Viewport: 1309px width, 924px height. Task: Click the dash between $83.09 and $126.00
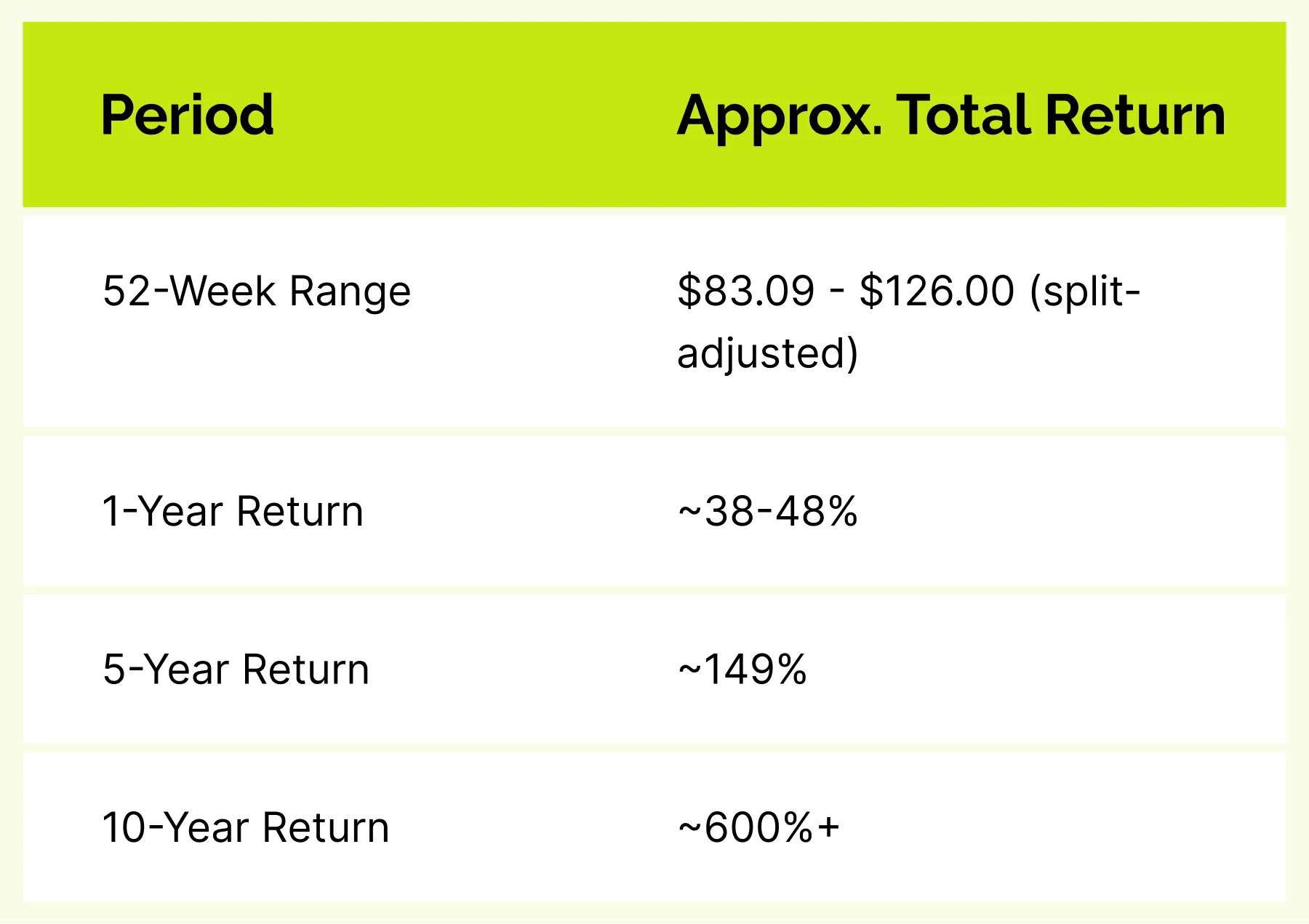coord(837,293)
